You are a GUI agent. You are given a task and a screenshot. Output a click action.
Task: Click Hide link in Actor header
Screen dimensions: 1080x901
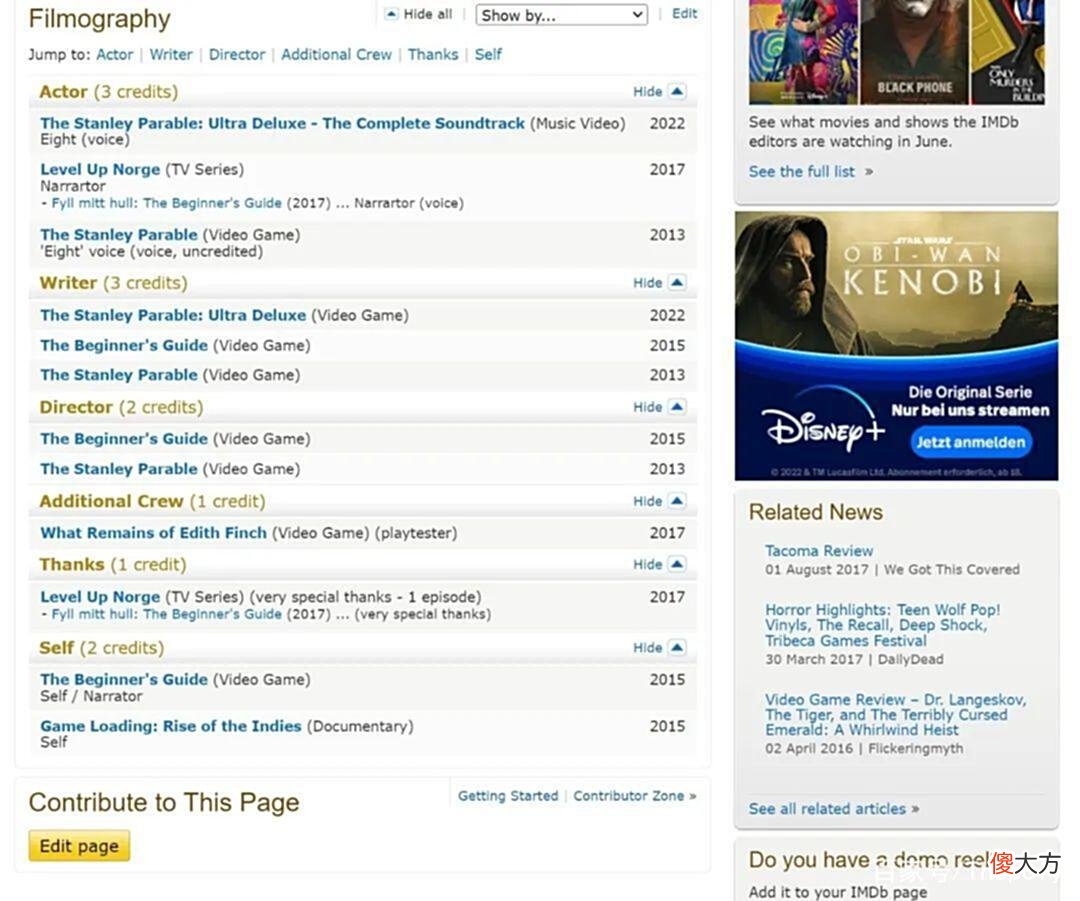pos(647,92)
